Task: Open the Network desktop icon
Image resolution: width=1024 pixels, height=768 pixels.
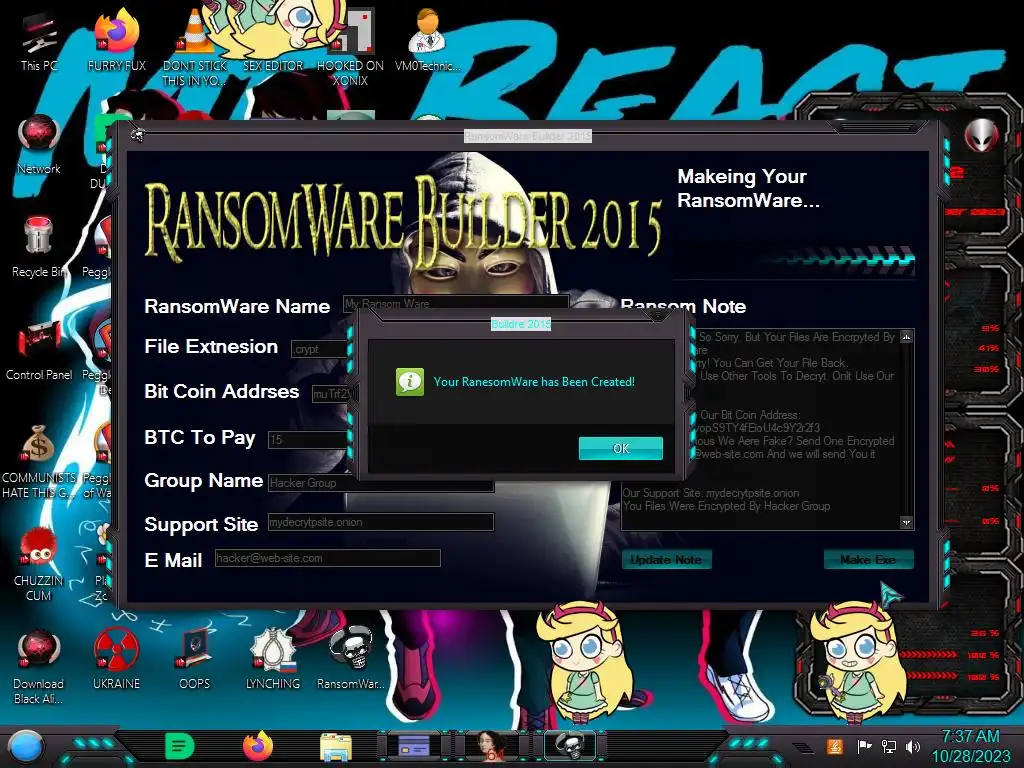Action: pos(39,145)
